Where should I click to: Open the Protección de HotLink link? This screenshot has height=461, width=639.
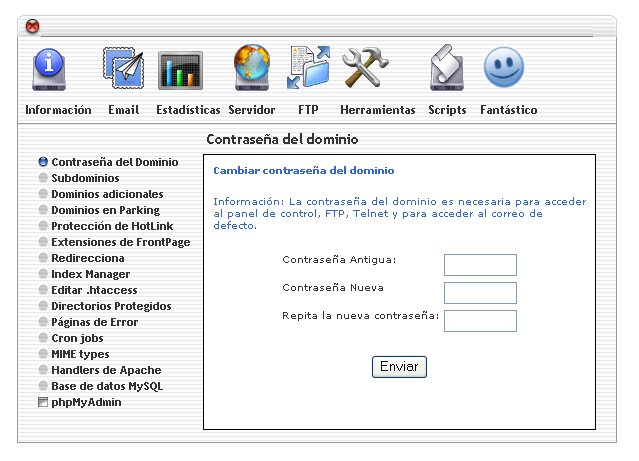(112, 226)
